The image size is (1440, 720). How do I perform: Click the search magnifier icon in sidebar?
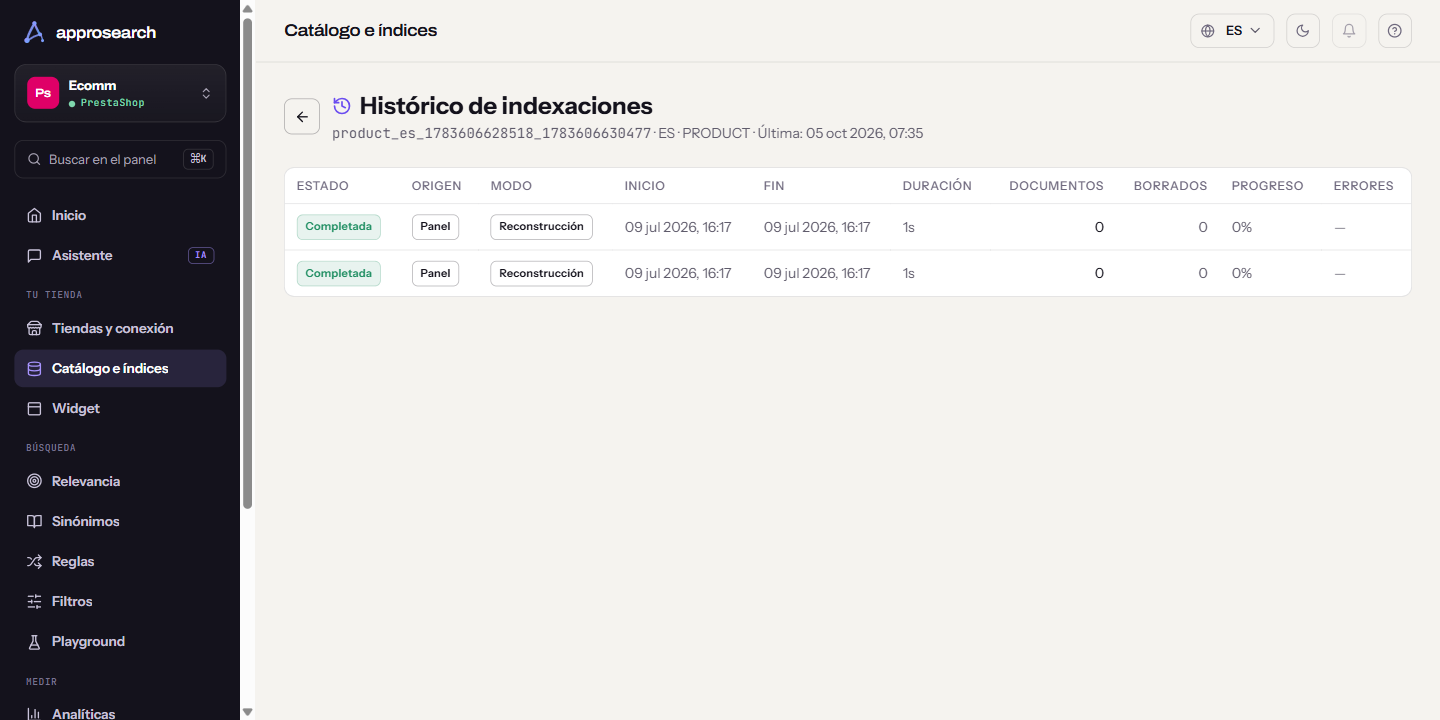(x=34, y=159)
